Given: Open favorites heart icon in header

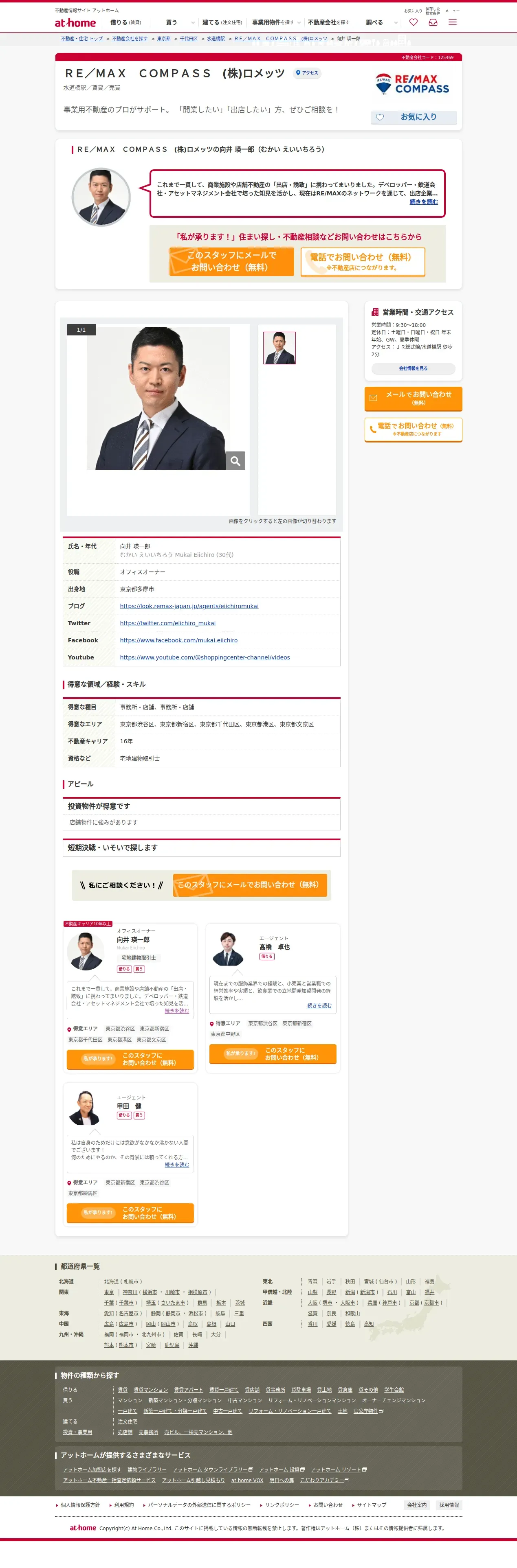Looking at the screenshot, I should point(414,22).
